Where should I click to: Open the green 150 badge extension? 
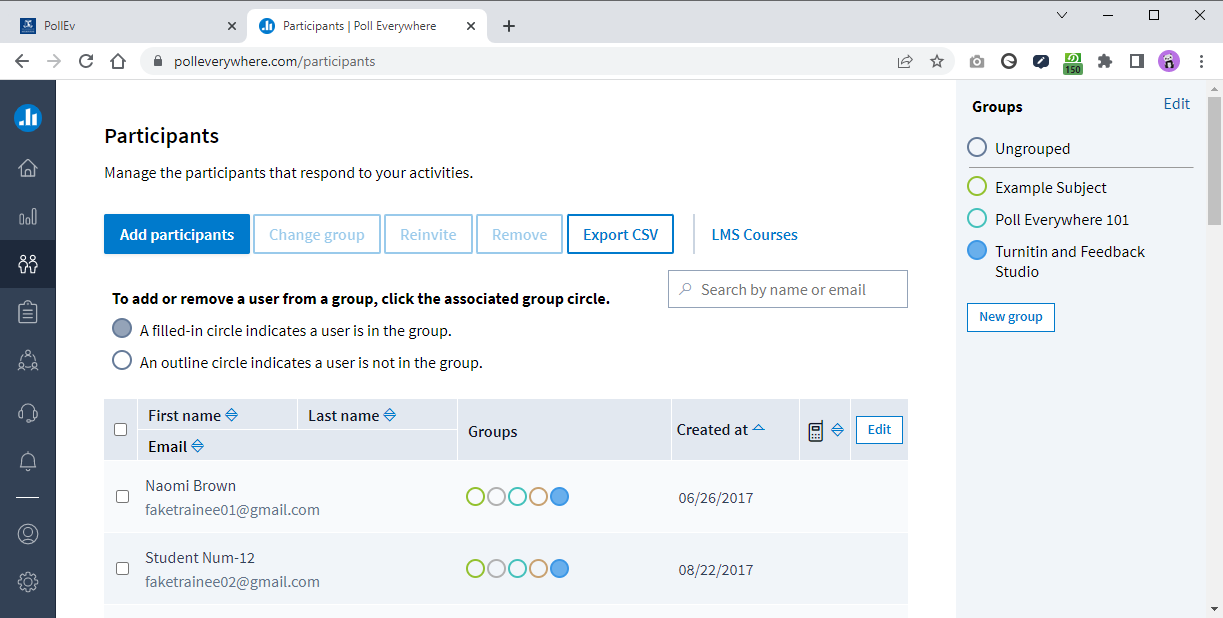point(1073,63)
